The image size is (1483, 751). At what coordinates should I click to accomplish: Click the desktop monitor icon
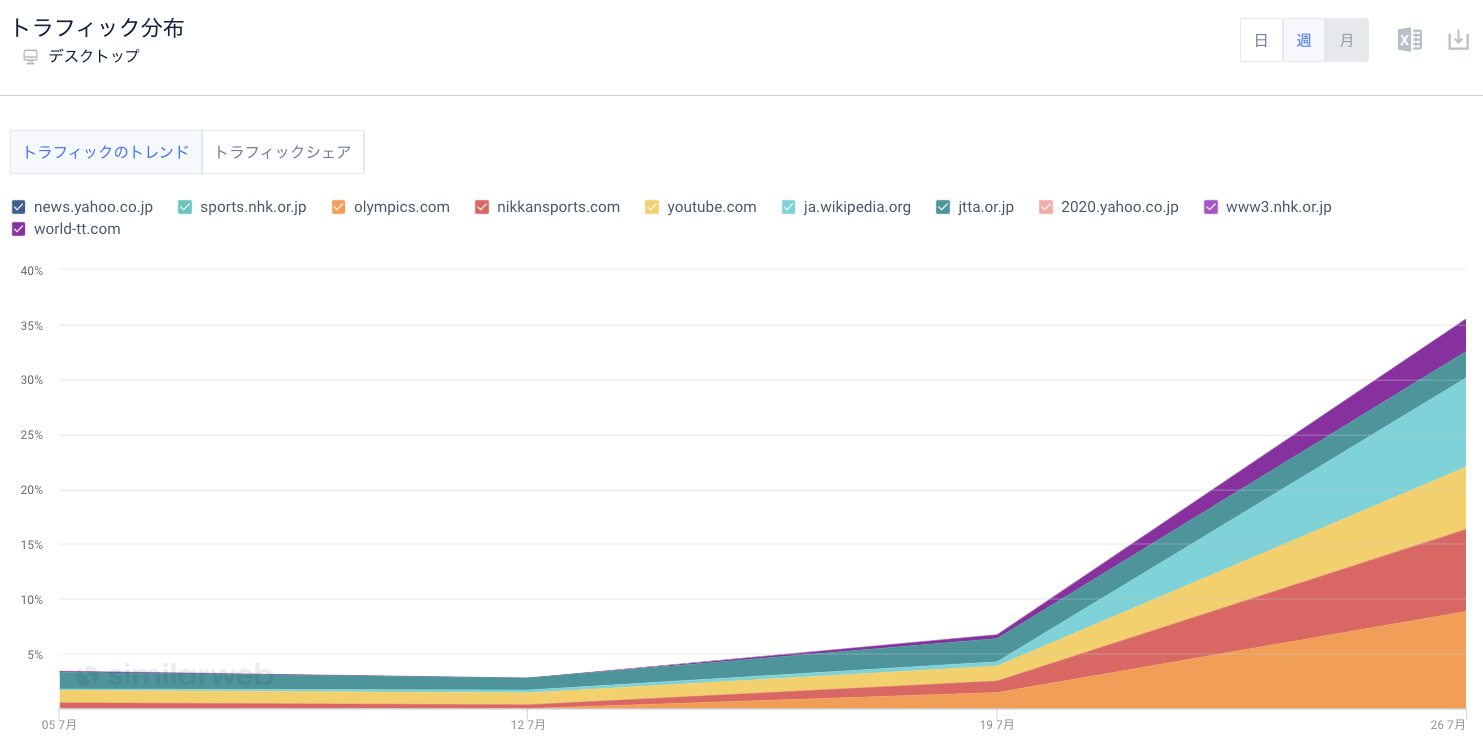[x=30, y=57]
